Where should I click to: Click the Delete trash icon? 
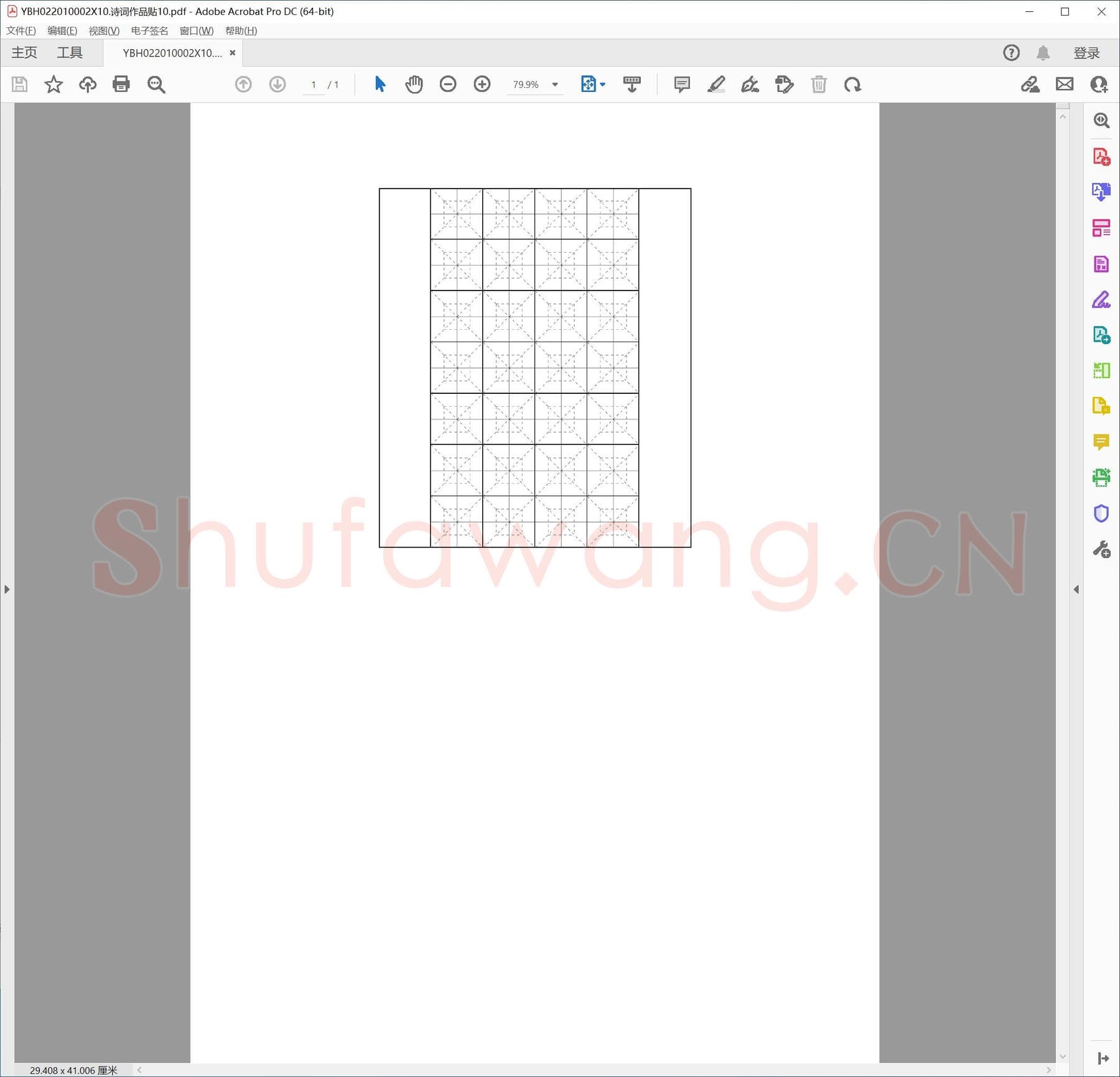click(819, 84)
